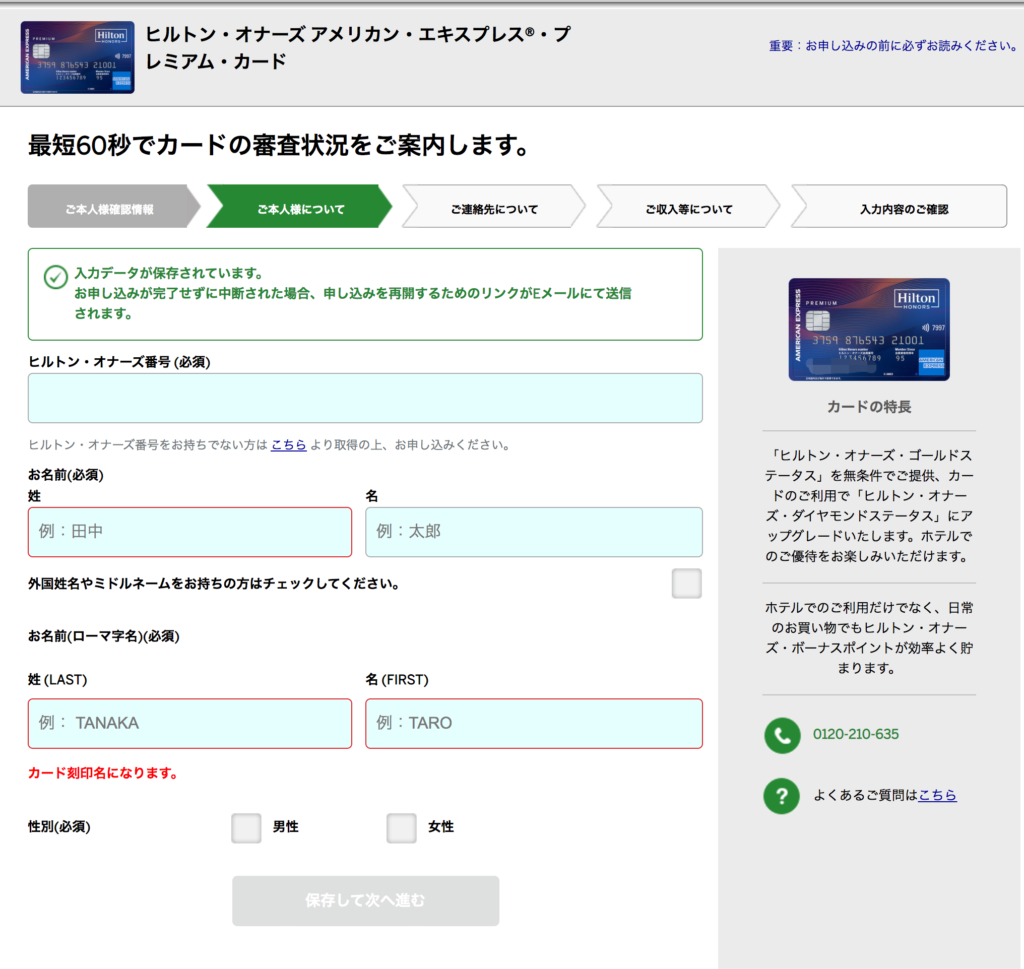Image resolution: width=1024 pixels, height=969 pixels.
Task: Click the 性別(必須) label
Action: 59,827
